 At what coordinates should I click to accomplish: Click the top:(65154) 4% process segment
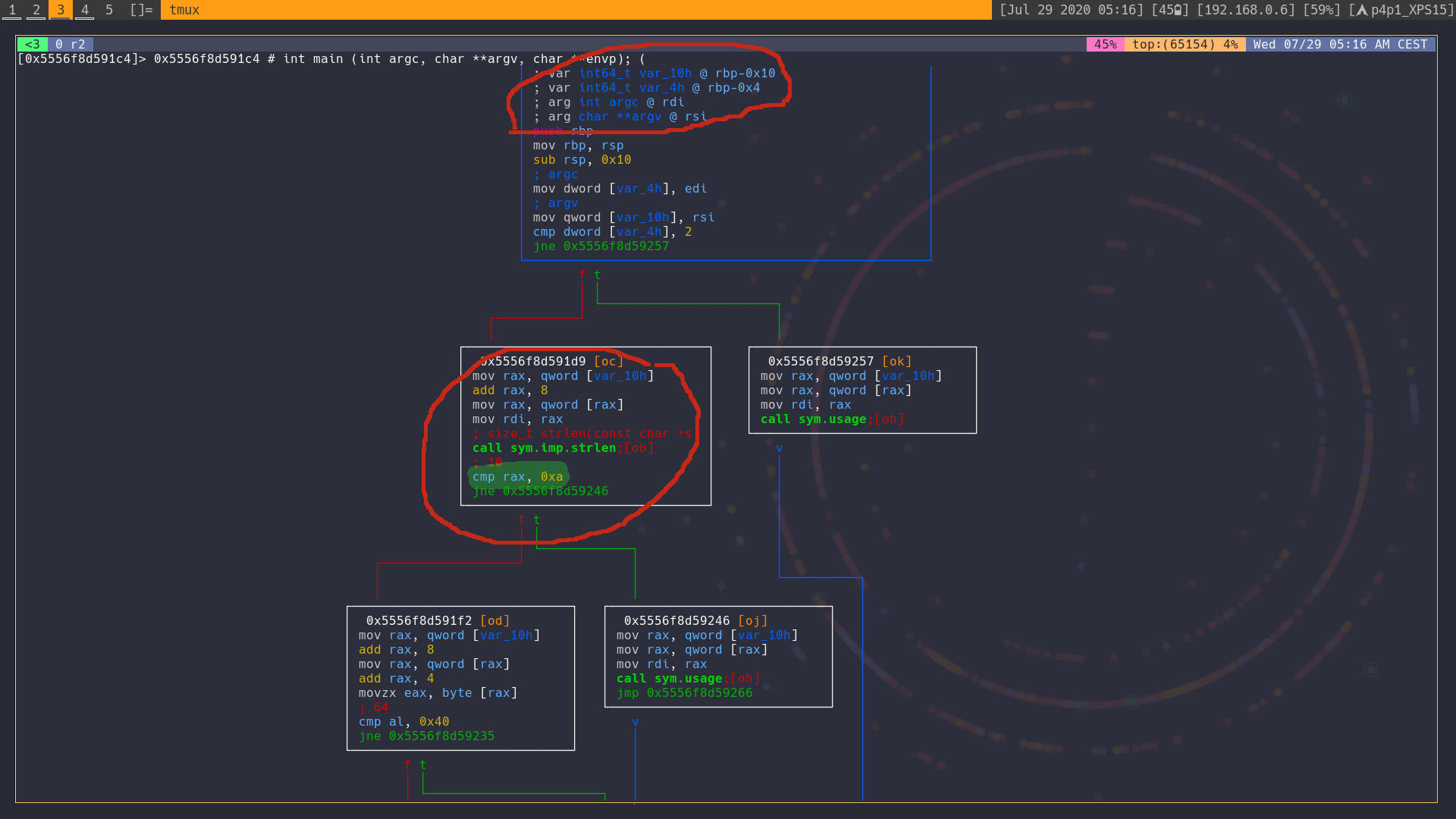(1185, 44)
